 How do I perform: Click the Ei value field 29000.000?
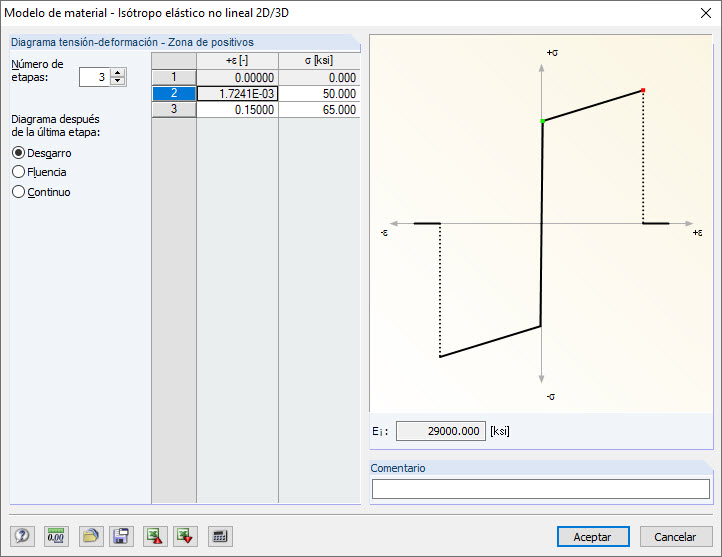(441, 431)
